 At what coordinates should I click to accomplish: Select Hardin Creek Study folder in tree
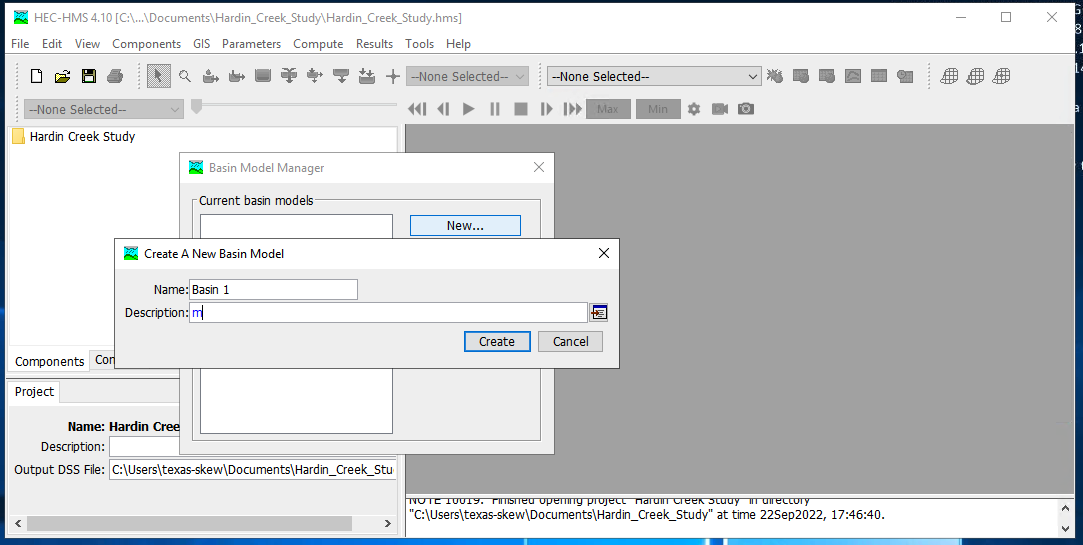73,137
